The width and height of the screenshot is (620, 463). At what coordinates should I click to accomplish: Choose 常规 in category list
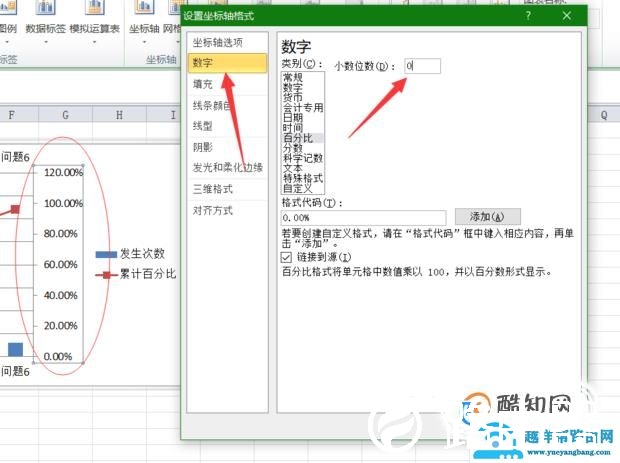click(293, 77)
